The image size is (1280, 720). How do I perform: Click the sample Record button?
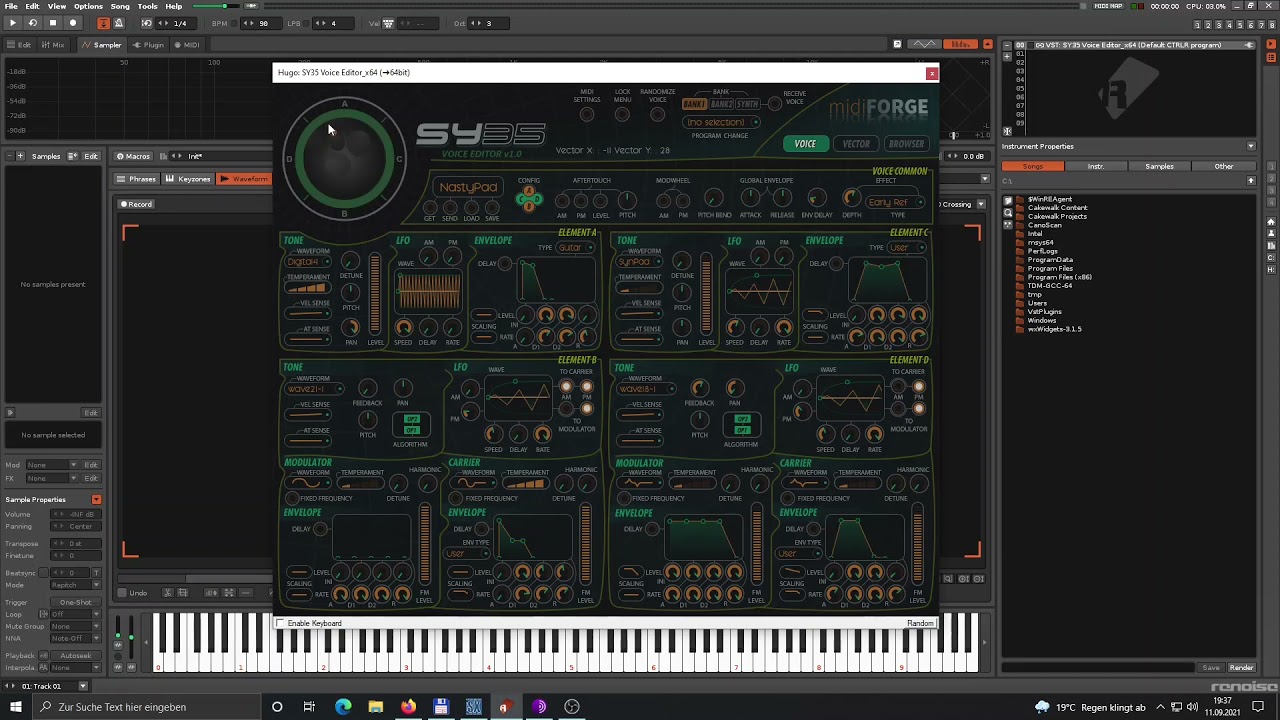137,204
